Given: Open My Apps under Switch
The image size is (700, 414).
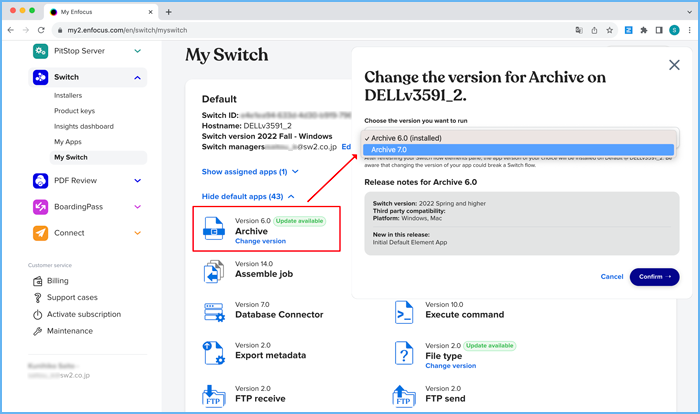Looking at the screenshot, I should coord(68,142).
